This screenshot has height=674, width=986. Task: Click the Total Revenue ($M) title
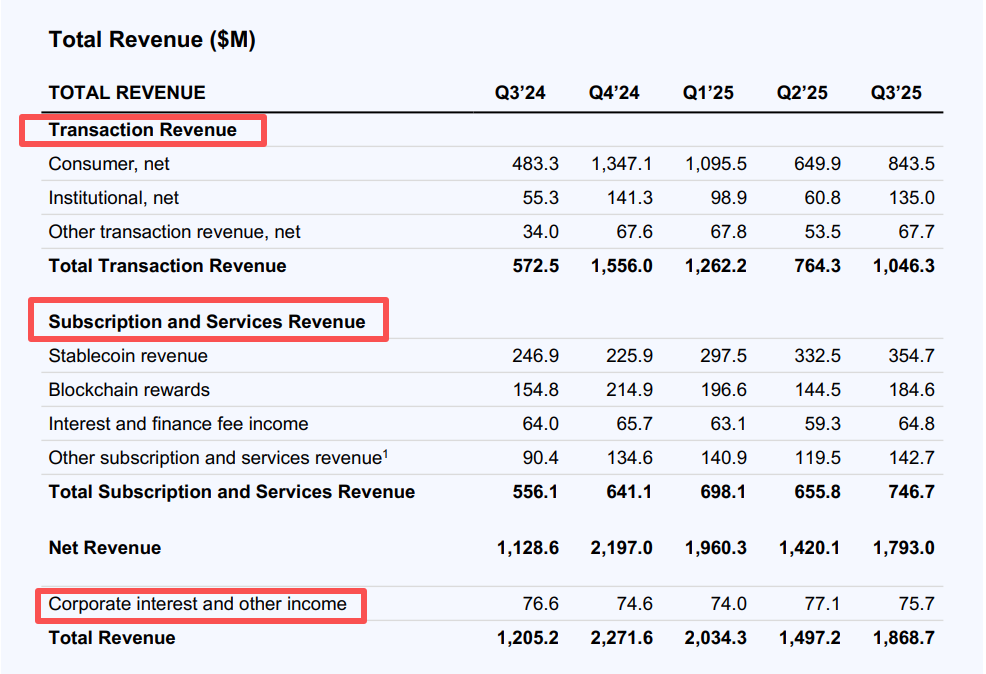pyautogui.click(x=152, y=40)
